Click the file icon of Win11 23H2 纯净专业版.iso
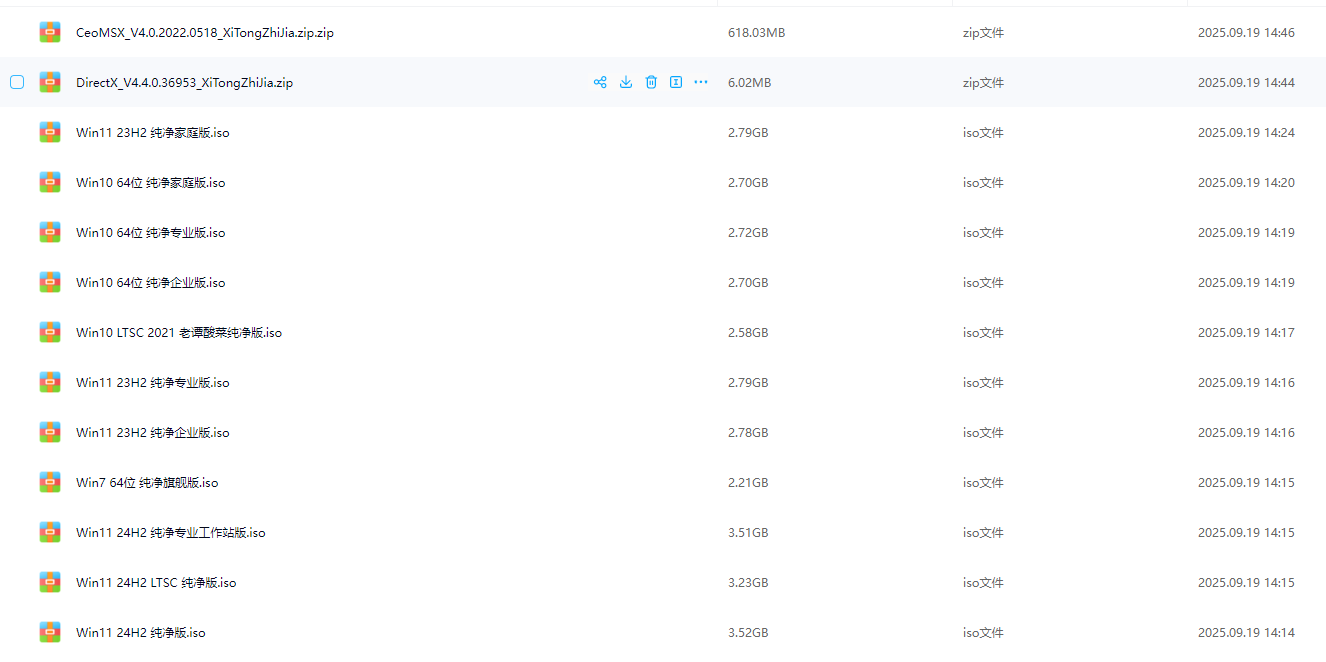 50,382
